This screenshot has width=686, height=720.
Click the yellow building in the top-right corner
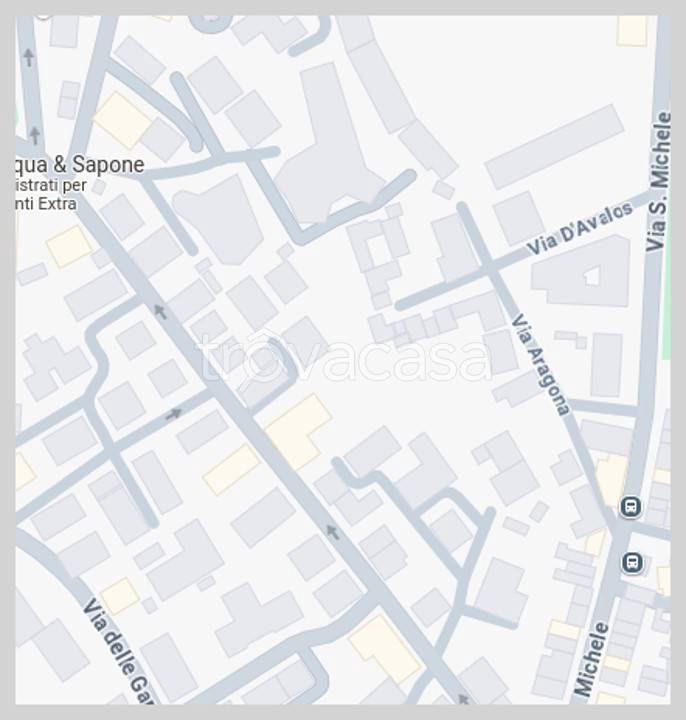pyautogui.click(x=632, y=31)
